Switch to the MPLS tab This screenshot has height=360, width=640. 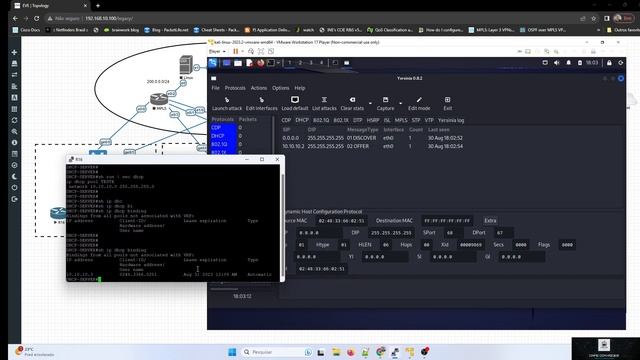[x=401, y=120]
